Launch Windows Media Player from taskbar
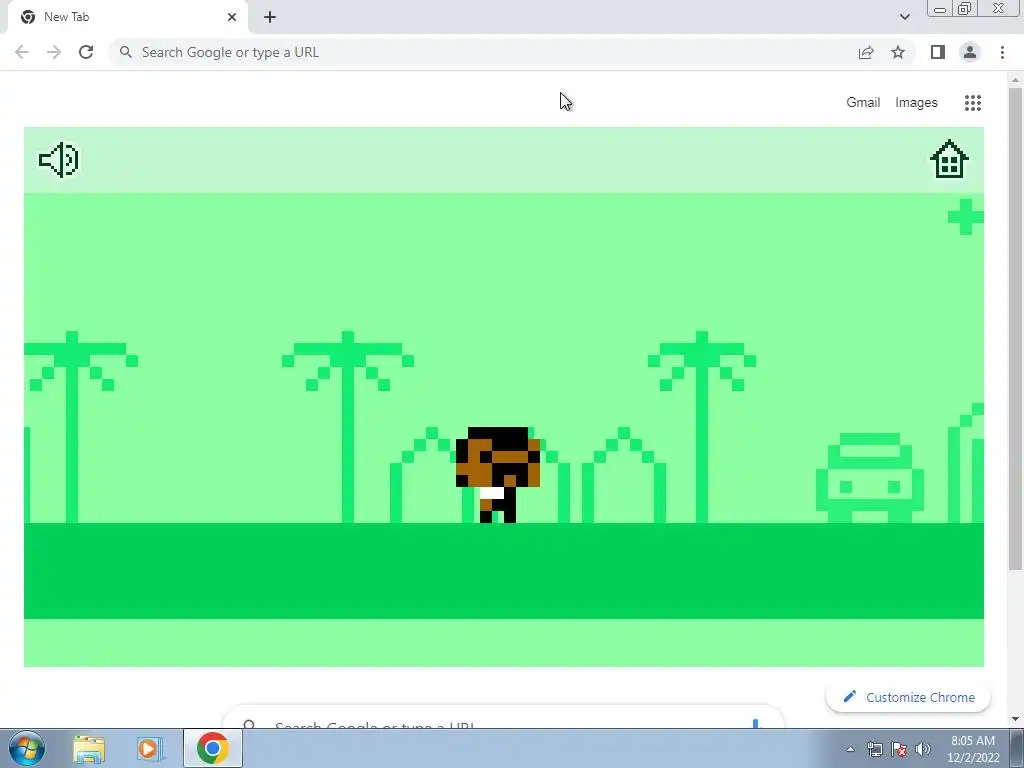This screenshot has height=768, width=1024. pos(150,748)
